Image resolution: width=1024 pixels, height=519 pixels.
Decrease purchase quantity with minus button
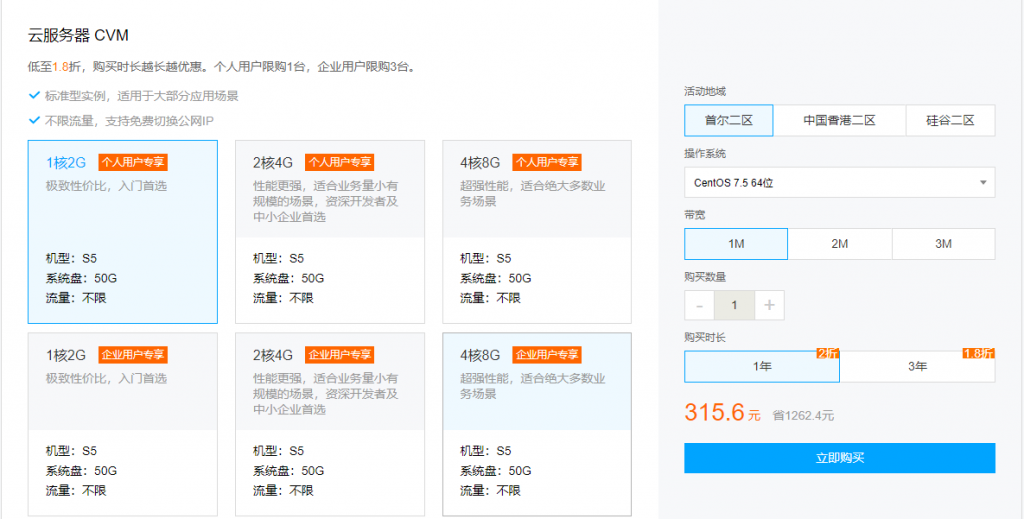tap(699, 305)
